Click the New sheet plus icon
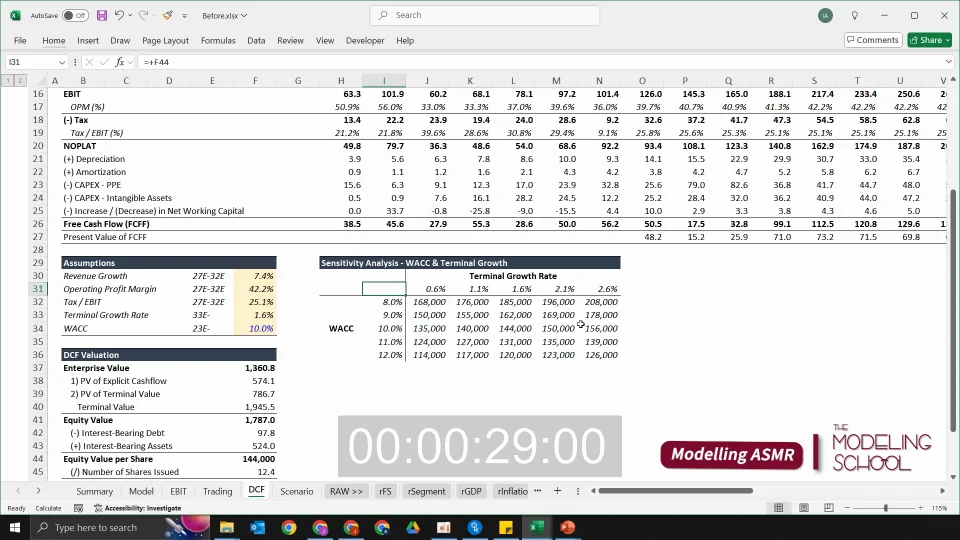Screen dimensions: 960x540 [557, 490]
